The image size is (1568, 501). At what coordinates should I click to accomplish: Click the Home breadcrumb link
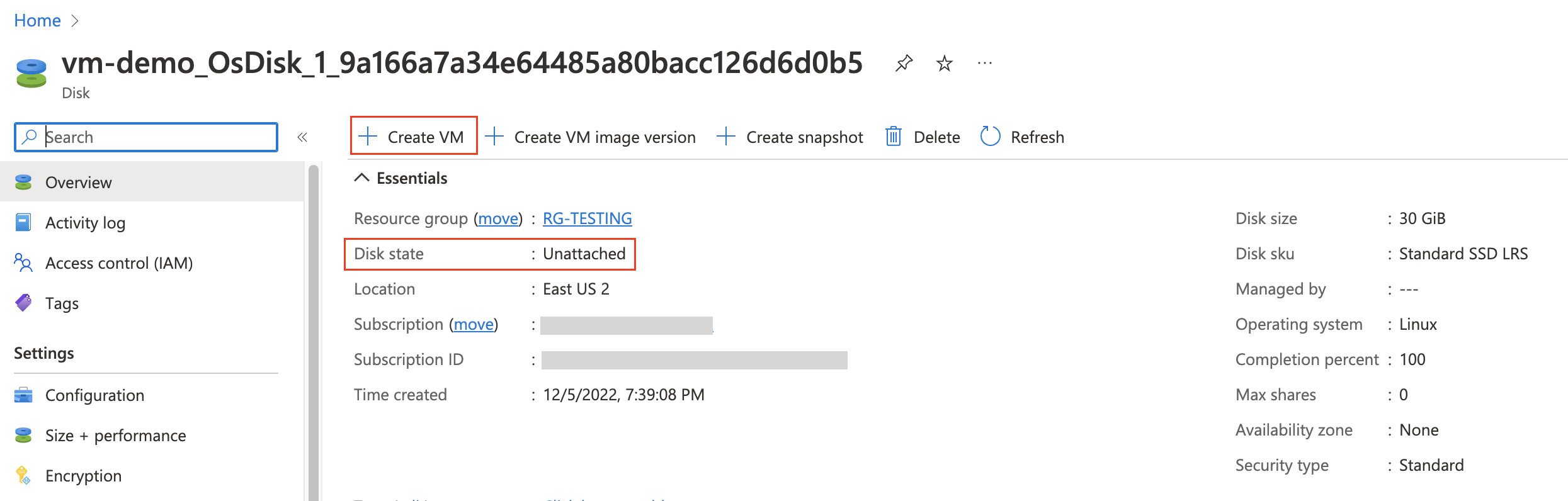click(37, 21)
